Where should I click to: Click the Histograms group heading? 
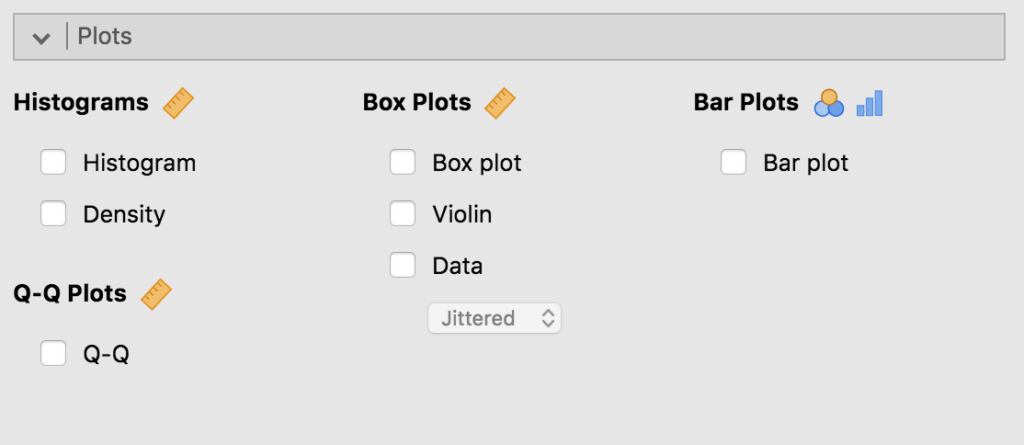point(81,102)
